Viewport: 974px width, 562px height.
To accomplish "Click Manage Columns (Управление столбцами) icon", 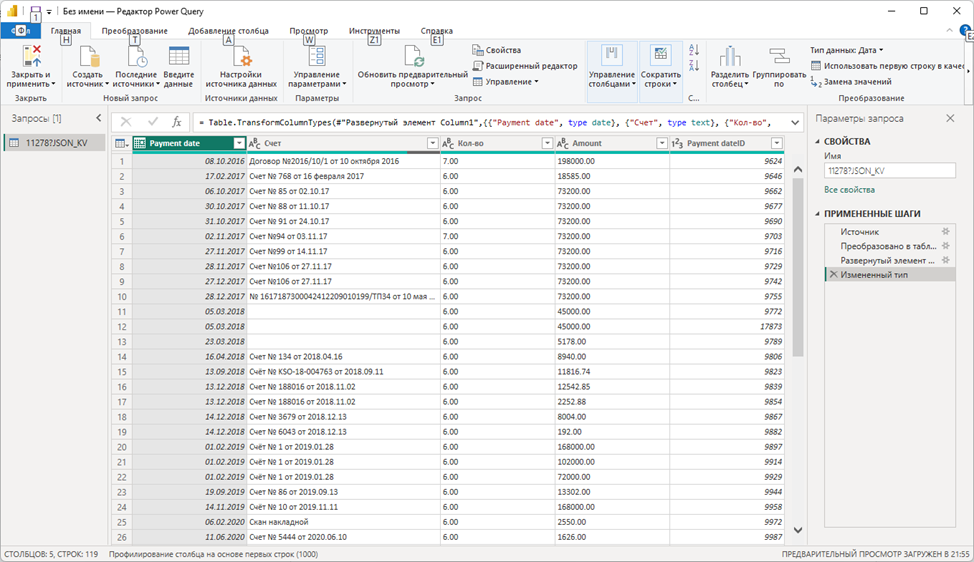I will click(x=612, y=55).
